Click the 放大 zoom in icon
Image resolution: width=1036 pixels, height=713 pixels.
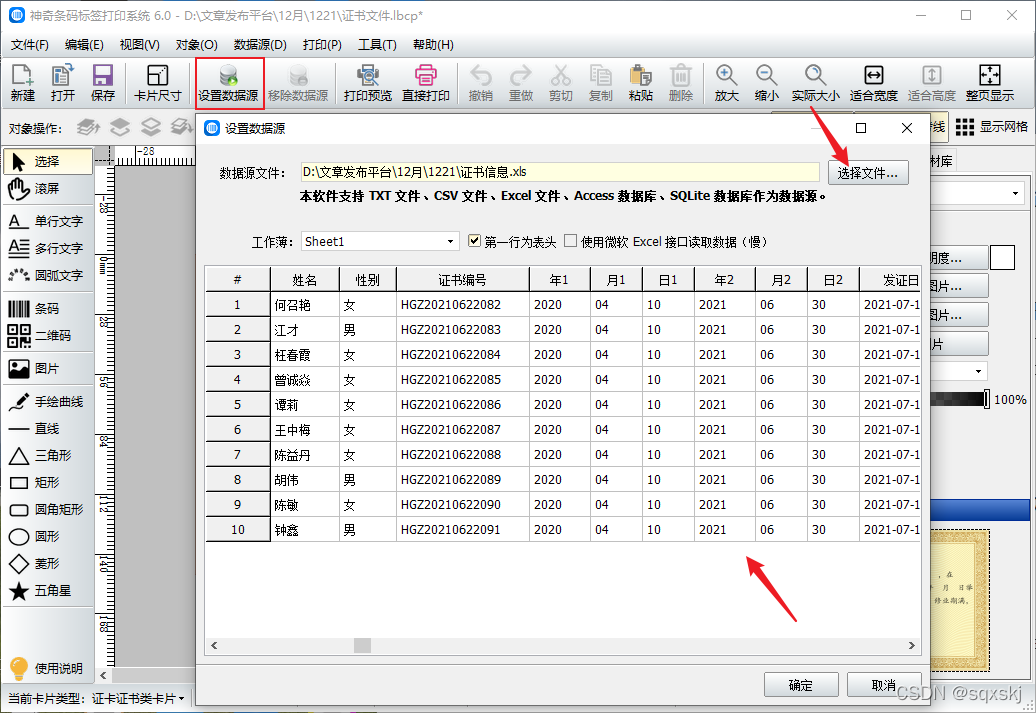tap(726, 83)
